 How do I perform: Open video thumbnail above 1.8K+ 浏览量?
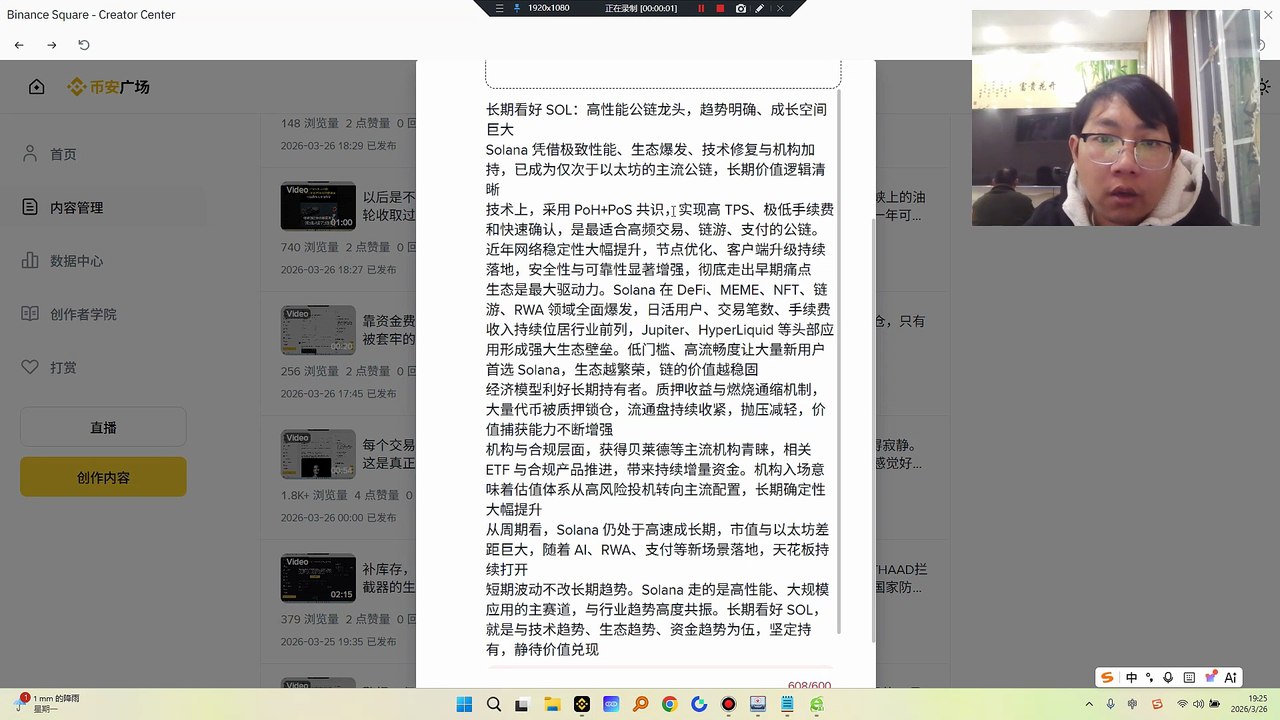coord(318,454)
